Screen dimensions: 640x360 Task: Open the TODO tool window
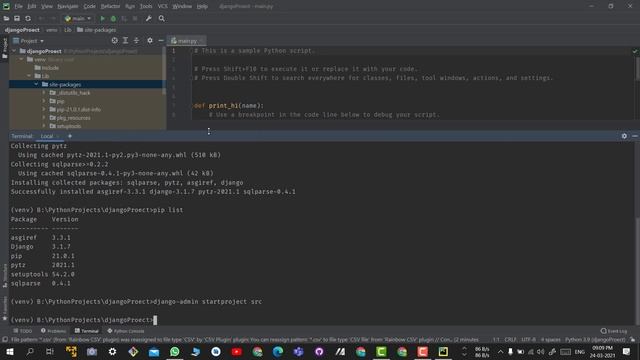coord(22,331)
